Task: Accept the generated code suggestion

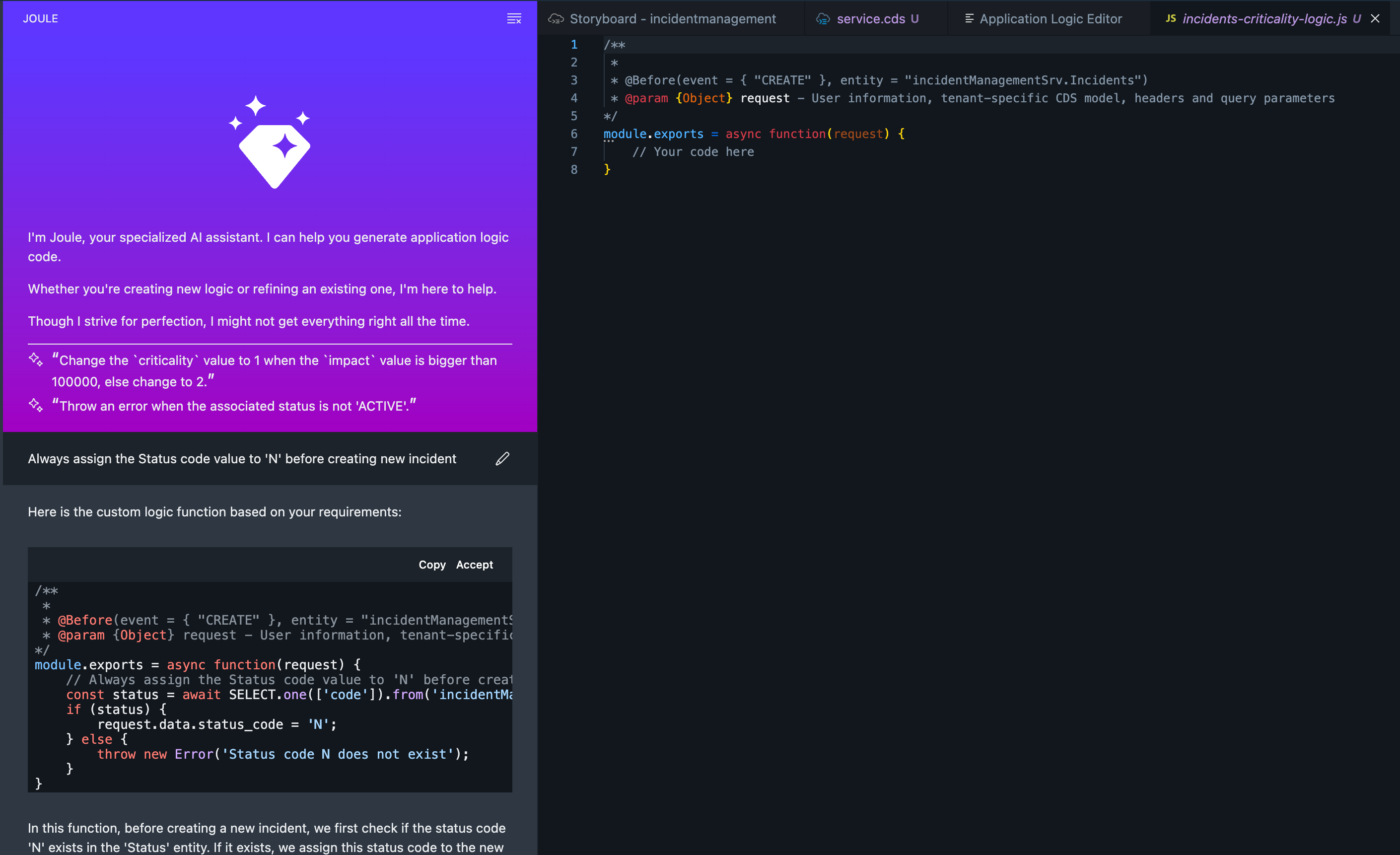Action: pos(475,565)
